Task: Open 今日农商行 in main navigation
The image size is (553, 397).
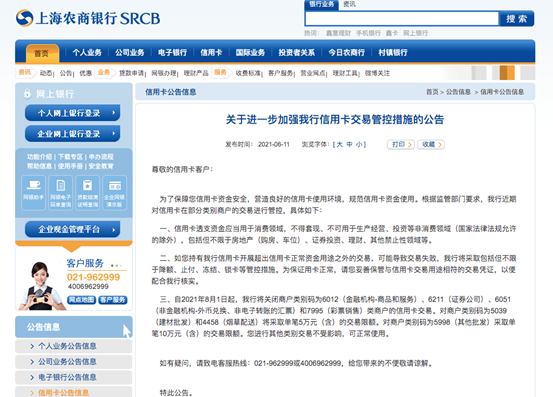Action: (346, 53)
